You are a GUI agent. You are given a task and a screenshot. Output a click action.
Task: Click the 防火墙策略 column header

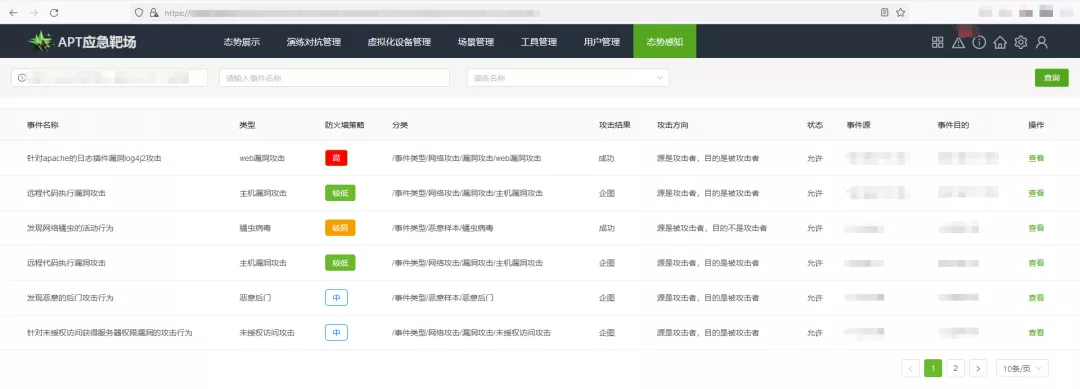pyautogui.click(x=344, y=125)
